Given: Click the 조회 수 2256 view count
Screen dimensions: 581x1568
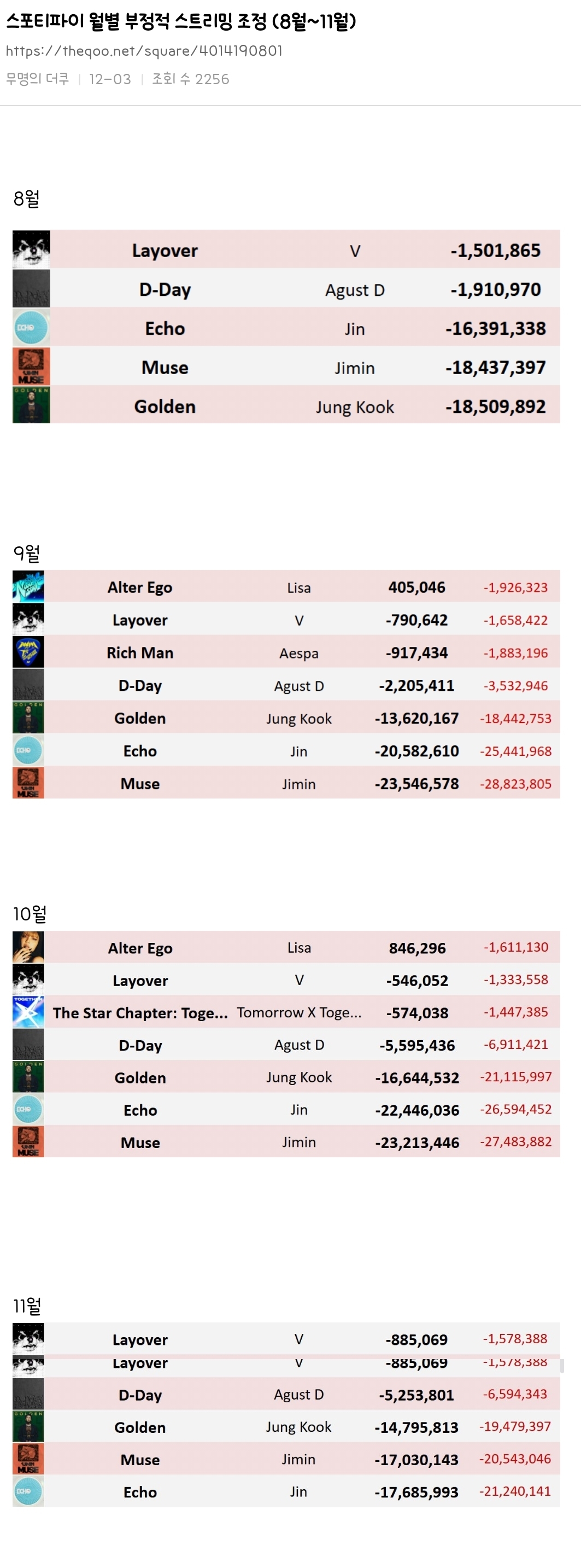Looking at the screenshot, I should (190, 79).
